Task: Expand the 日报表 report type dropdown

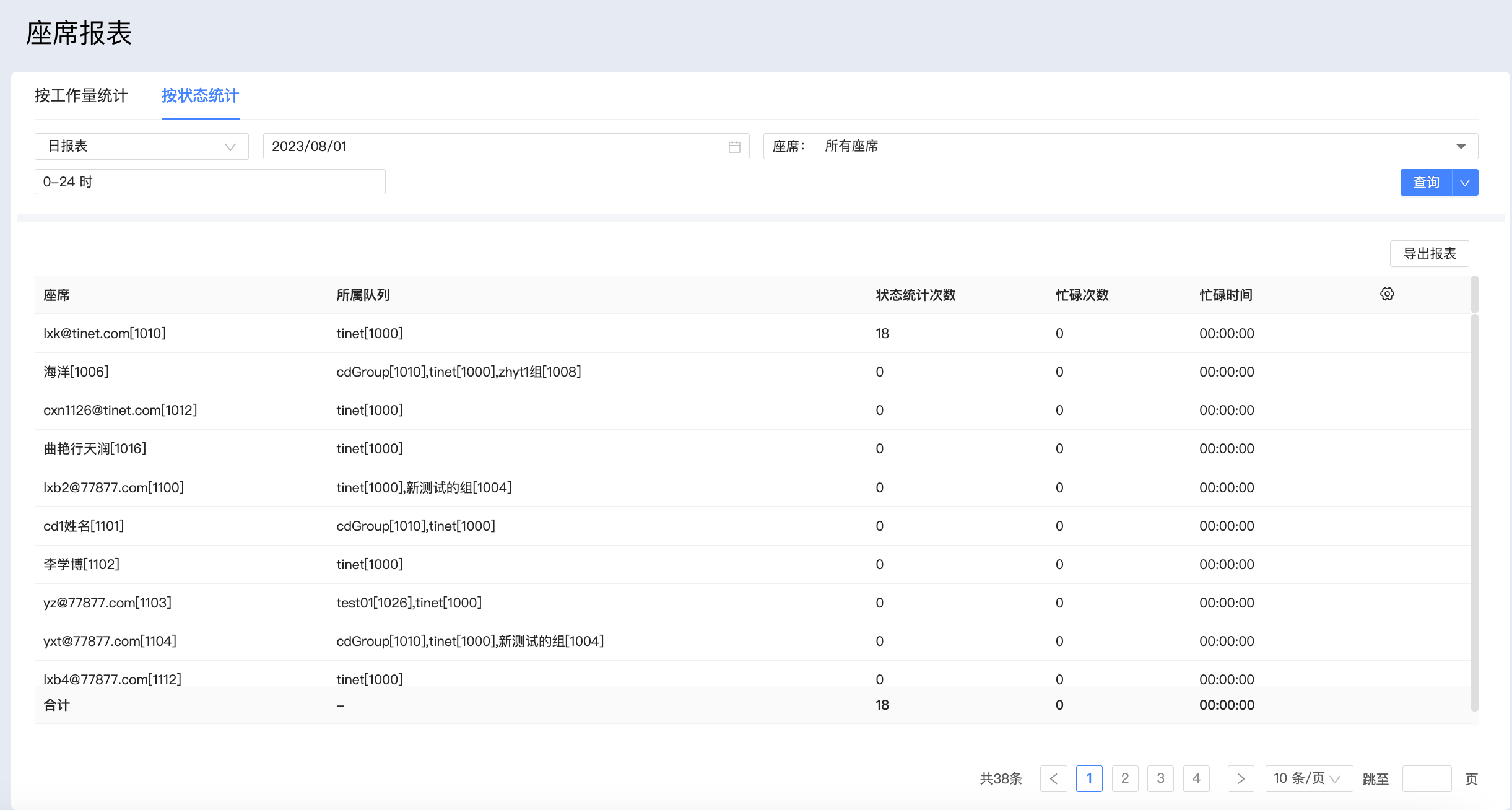Action: click(x=142, y=147)
